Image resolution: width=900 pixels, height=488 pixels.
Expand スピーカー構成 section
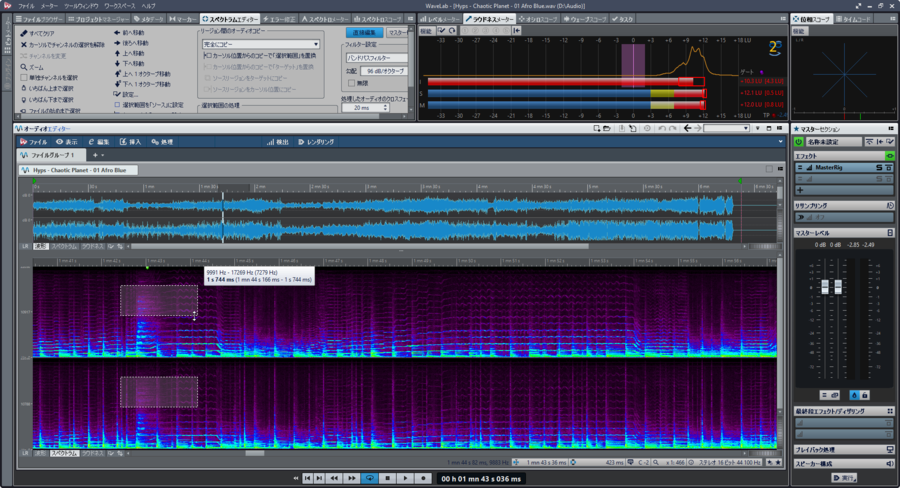[x=844, y=463]
